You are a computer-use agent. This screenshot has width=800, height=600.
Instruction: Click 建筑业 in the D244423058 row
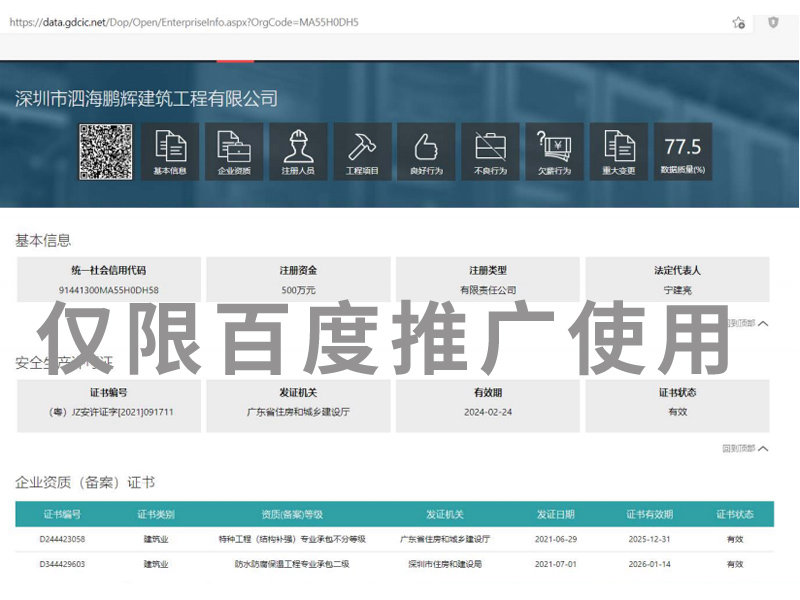tap(156, 539)
